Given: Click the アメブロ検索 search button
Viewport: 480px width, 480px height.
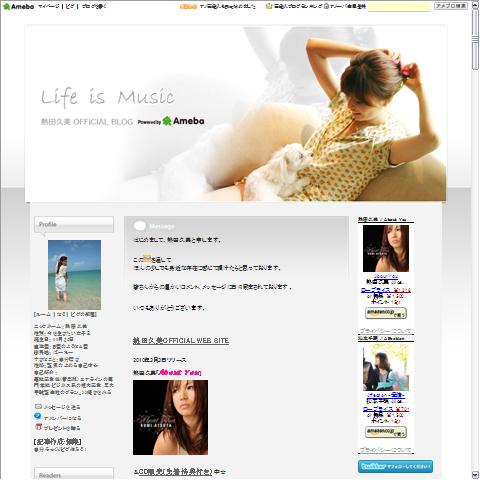Looking at the screenshot, I should click(451, 6).
